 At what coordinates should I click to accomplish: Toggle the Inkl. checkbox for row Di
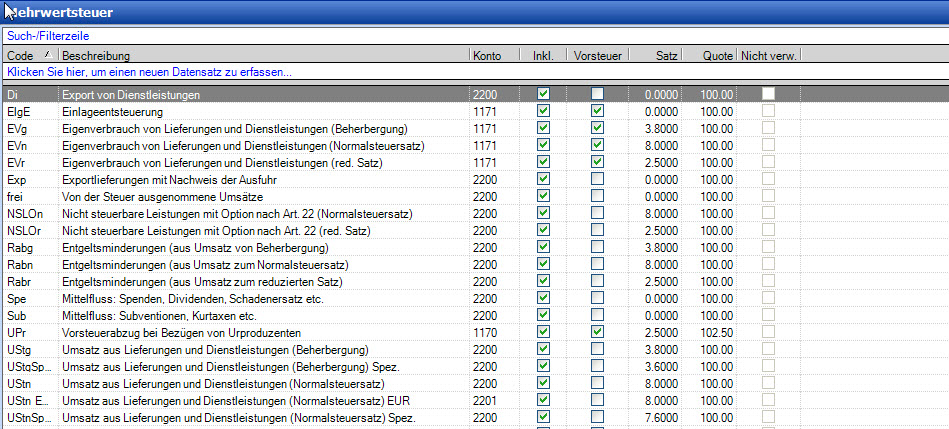[543, 94]
